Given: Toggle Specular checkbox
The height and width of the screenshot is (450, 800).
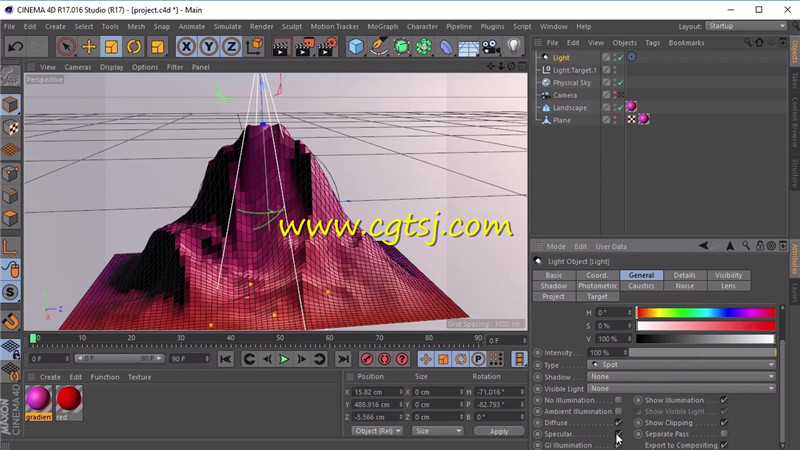Looking at the screenshot, I should coord(618,434).
